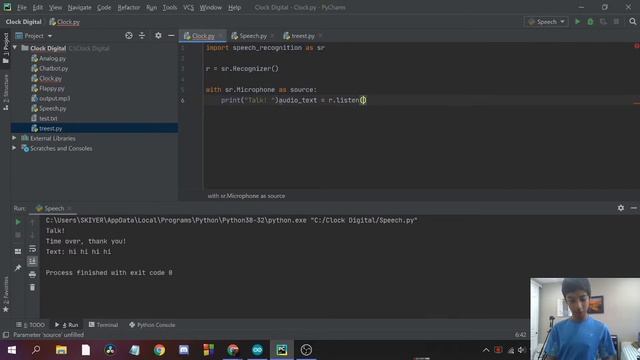The height and width of the screenshot is (360, 640).
Task: Open the Navigate menu
Action: 80,7
